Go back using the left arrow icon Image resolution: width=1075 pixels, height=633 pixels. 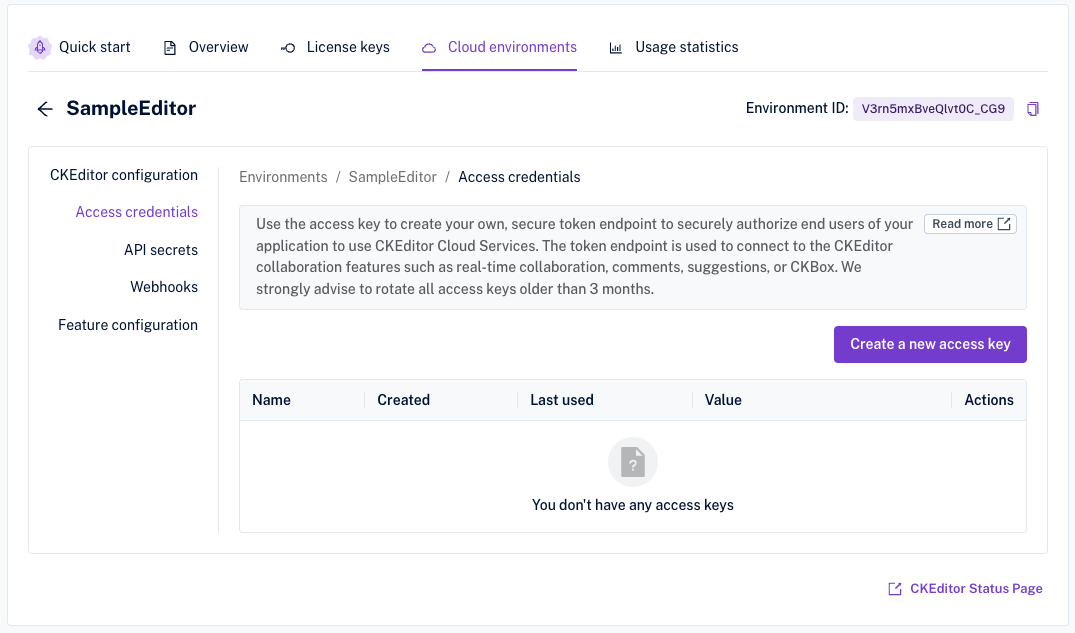tap(45, 108)
